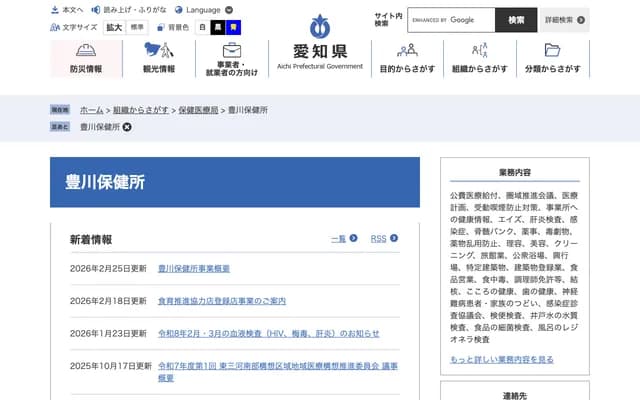This screenshot has height=400, width=640.
Task: Choose black background color option
Action: [x=217, y=27]
